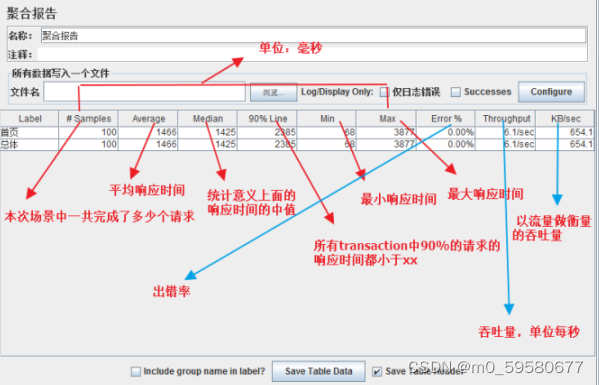Toggle Include group name in label checkbox
The image size is (599, 385).
(x=136, y=371)
